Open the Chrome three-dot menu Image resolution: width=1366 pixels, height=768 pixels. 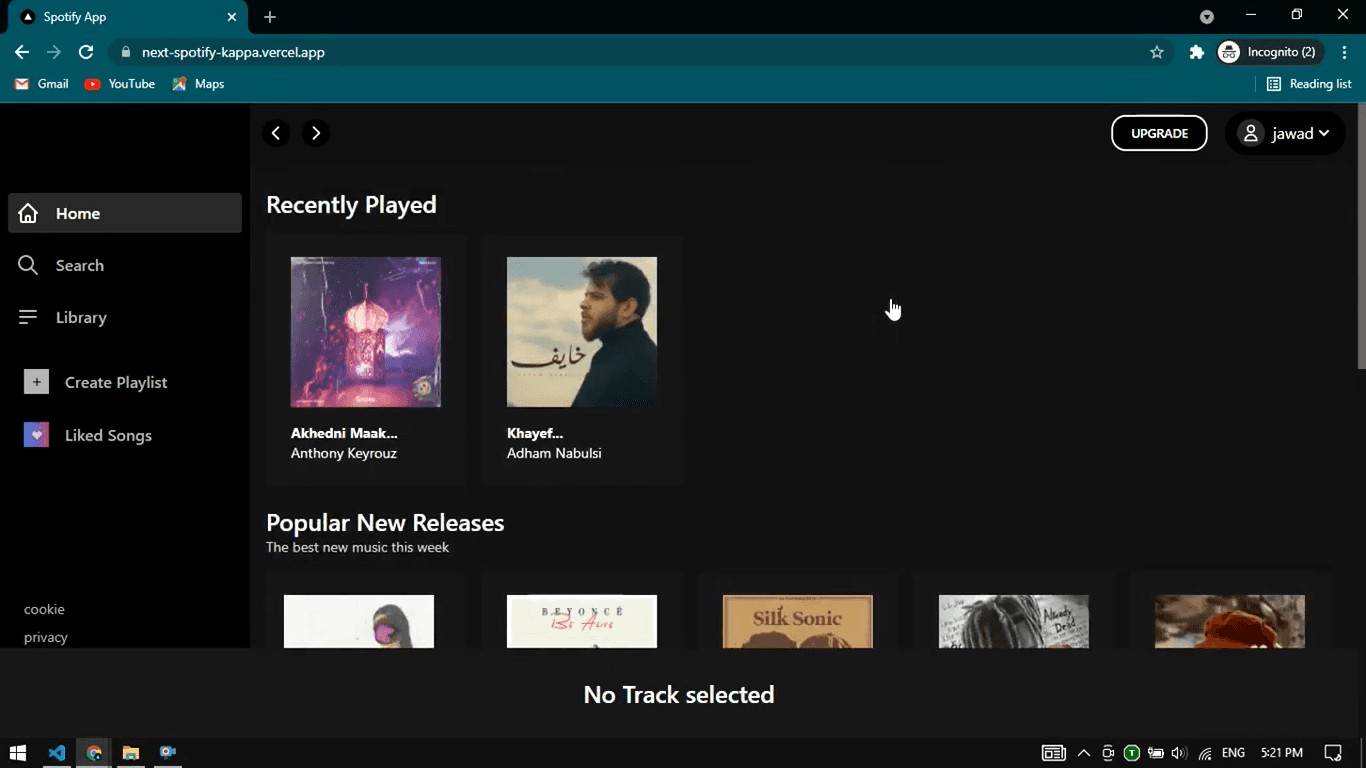coord(1344,52)
